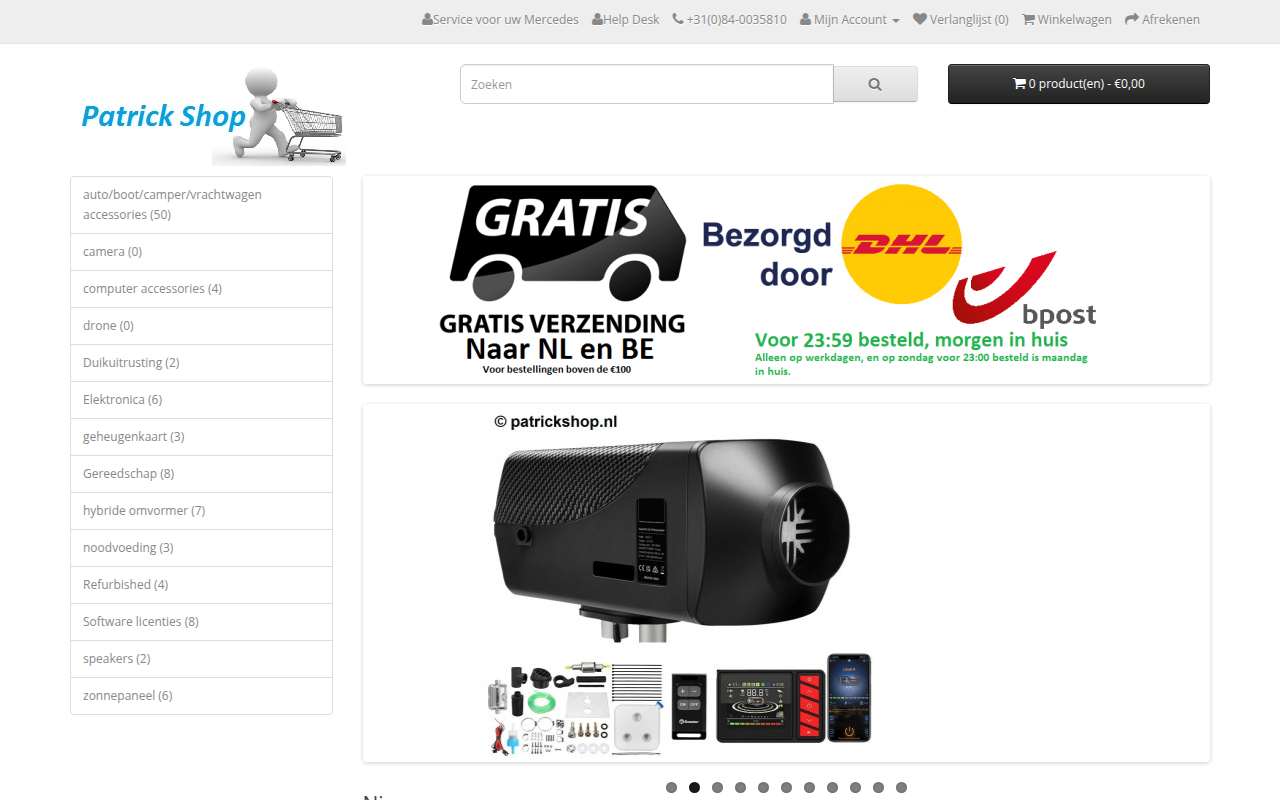This screenshot has height=800, width=1280.
Task: Select Refurbished (4) category
Action: [x=201, y=585]
